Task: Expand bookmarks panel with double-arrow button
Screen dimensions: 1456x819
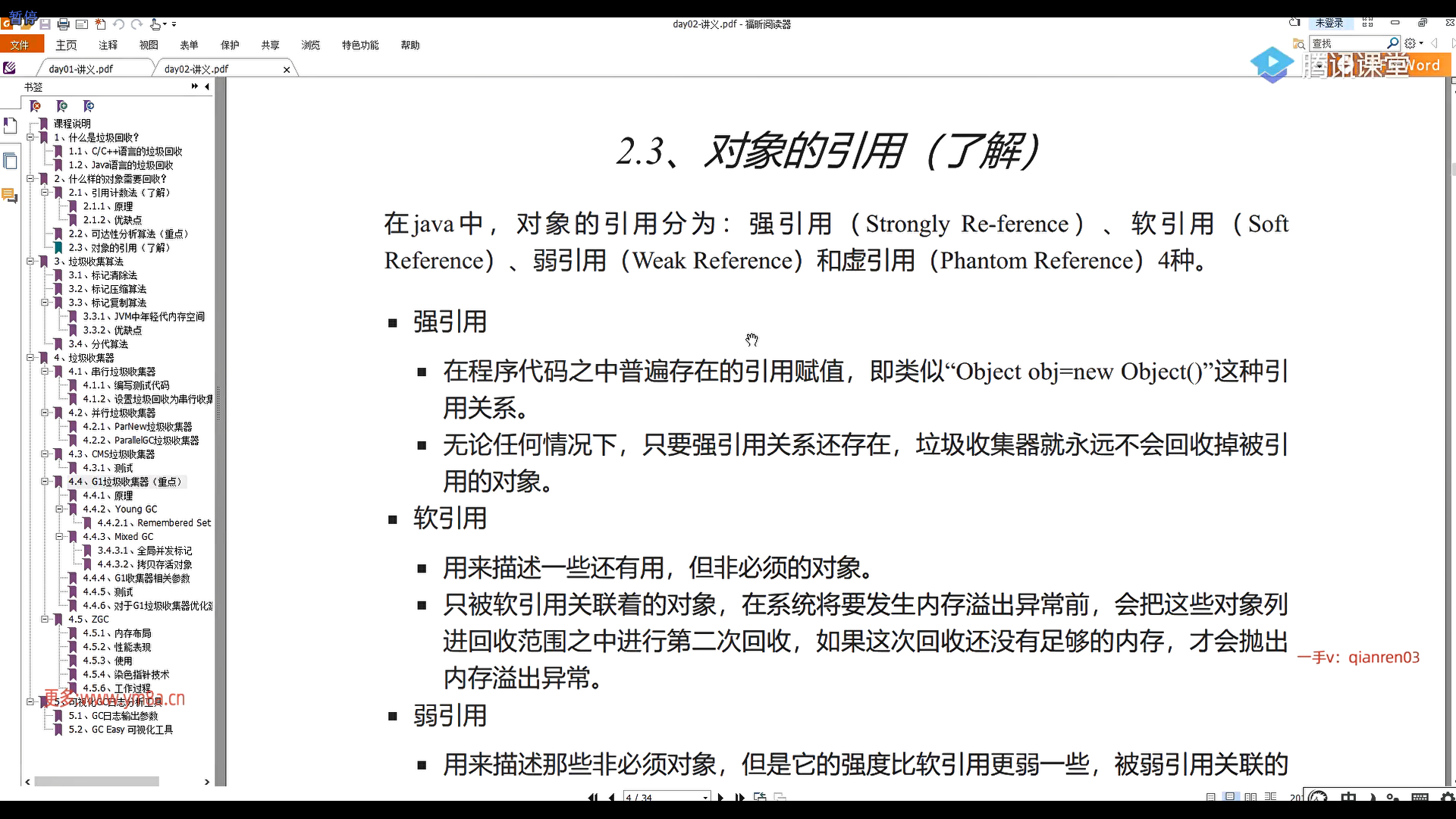Action: tap(195, 86)
